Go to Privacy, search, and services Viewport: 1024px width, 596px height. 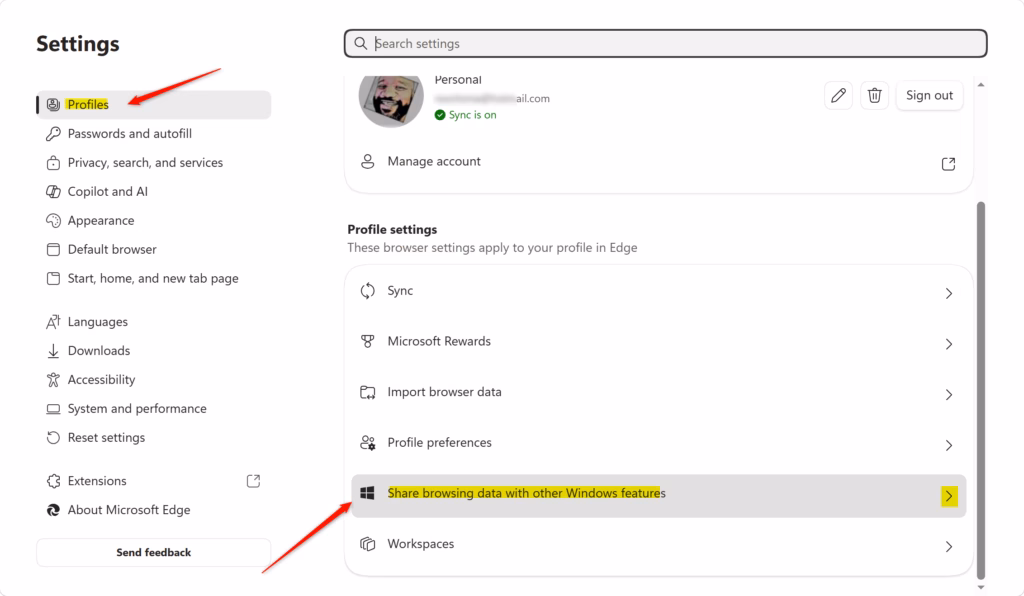pyautogui.click(x=153, y=163)
